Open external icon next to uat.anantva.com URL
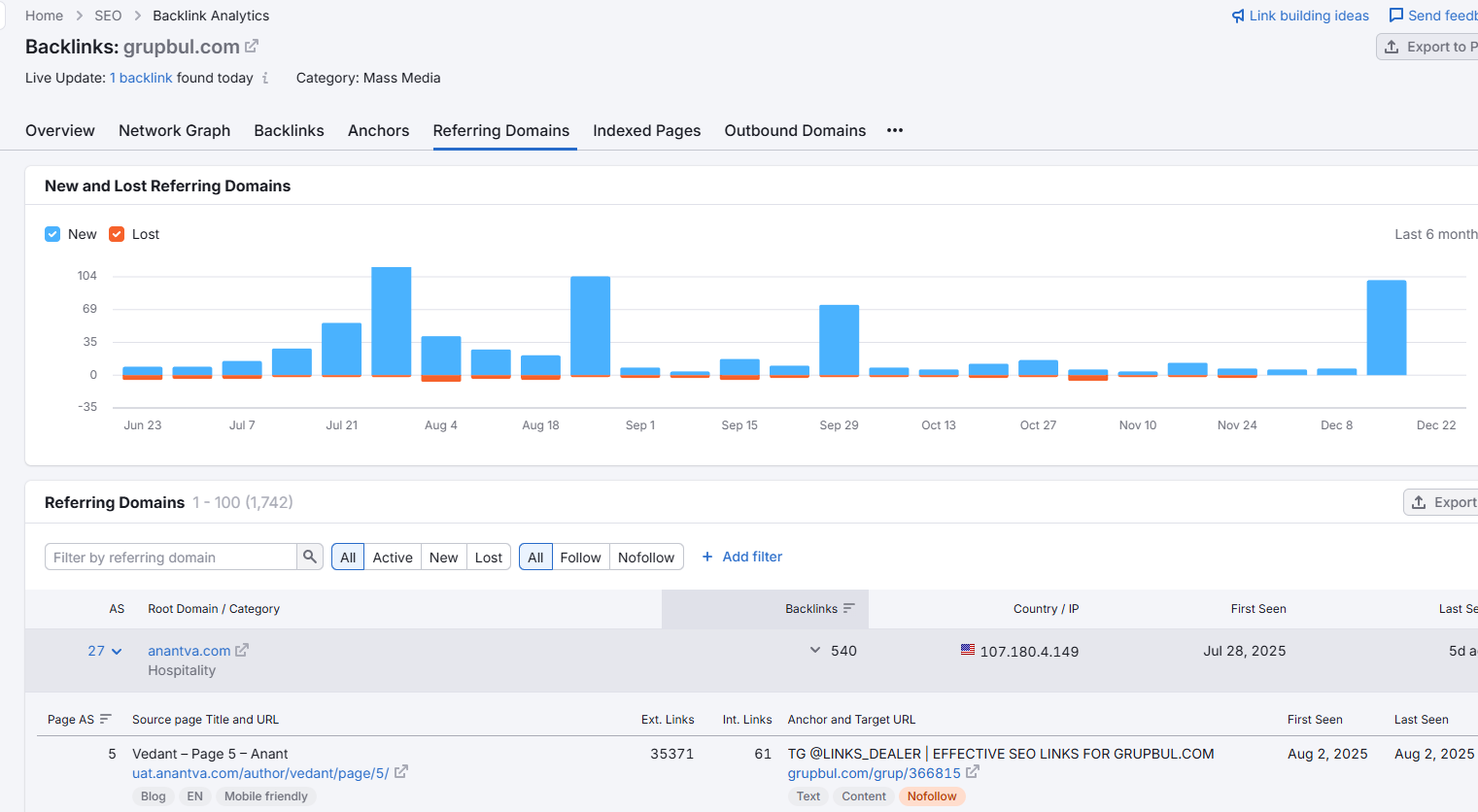 (401, 772)
